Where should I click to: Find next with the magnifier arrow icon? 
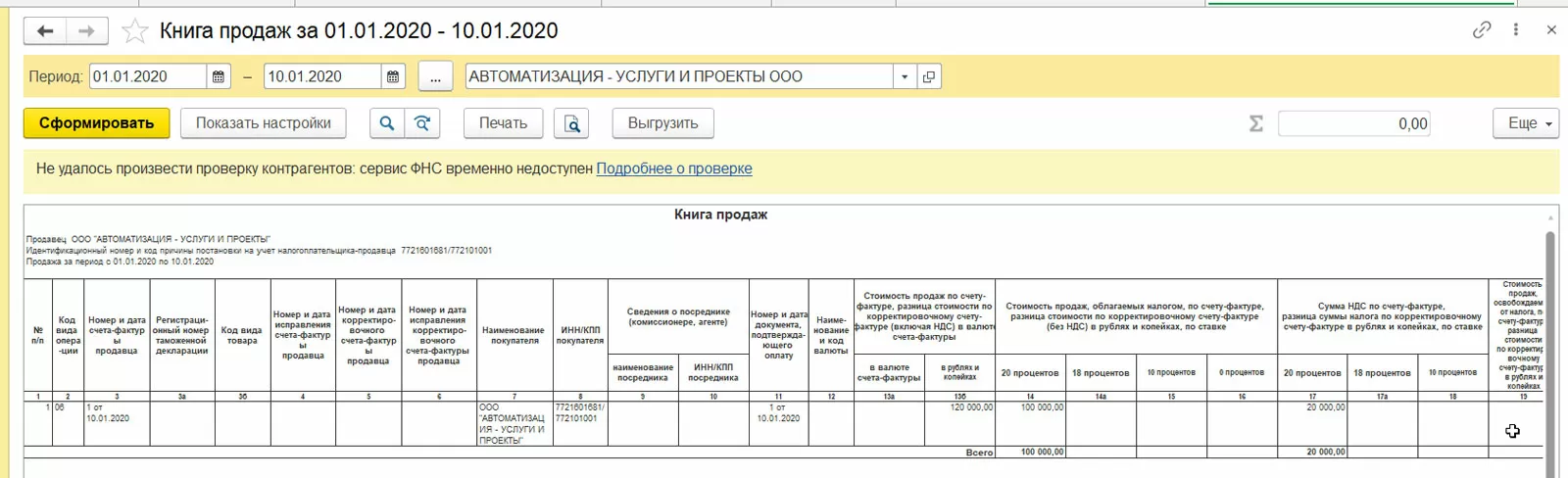(x=422, y=123)
